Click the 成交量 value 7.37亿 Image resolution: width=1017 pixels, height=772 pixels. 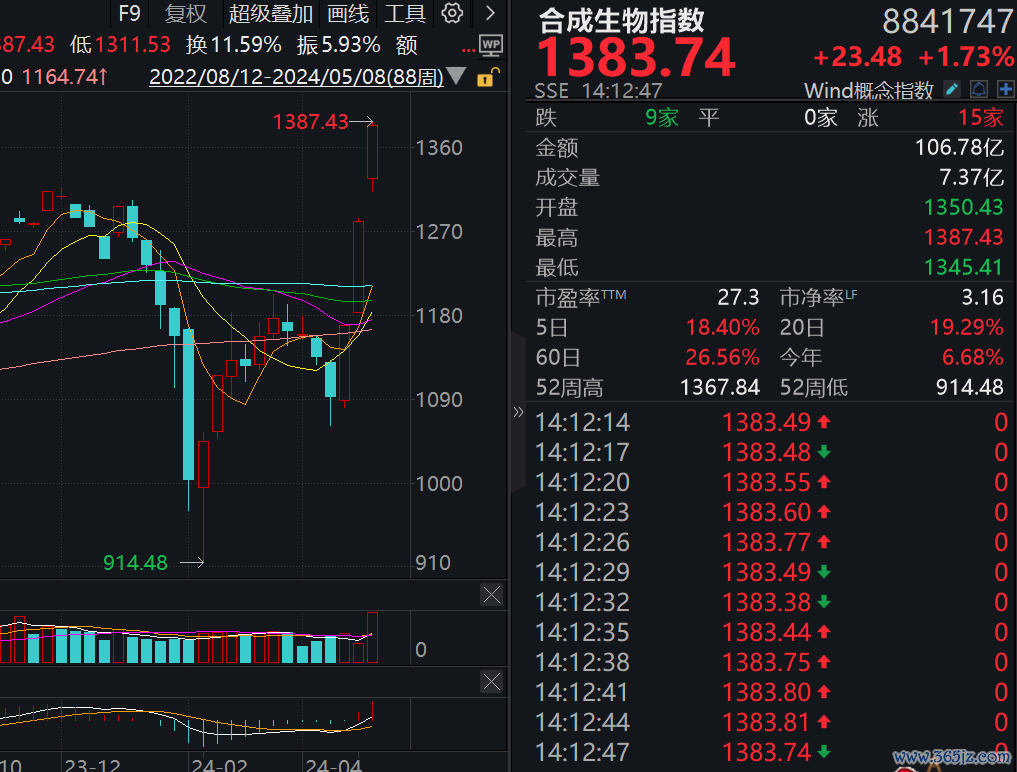972,177
